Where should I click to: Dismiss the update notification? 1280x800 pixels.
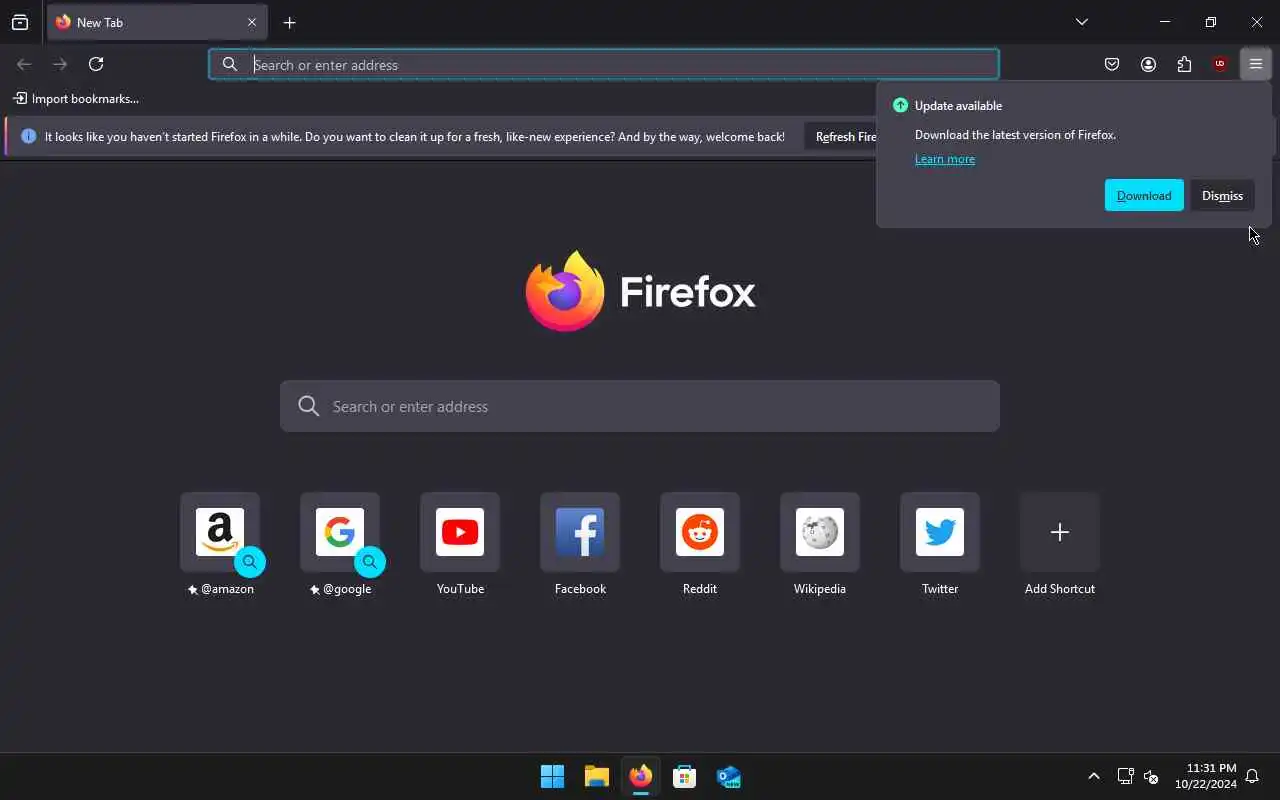1222,195
